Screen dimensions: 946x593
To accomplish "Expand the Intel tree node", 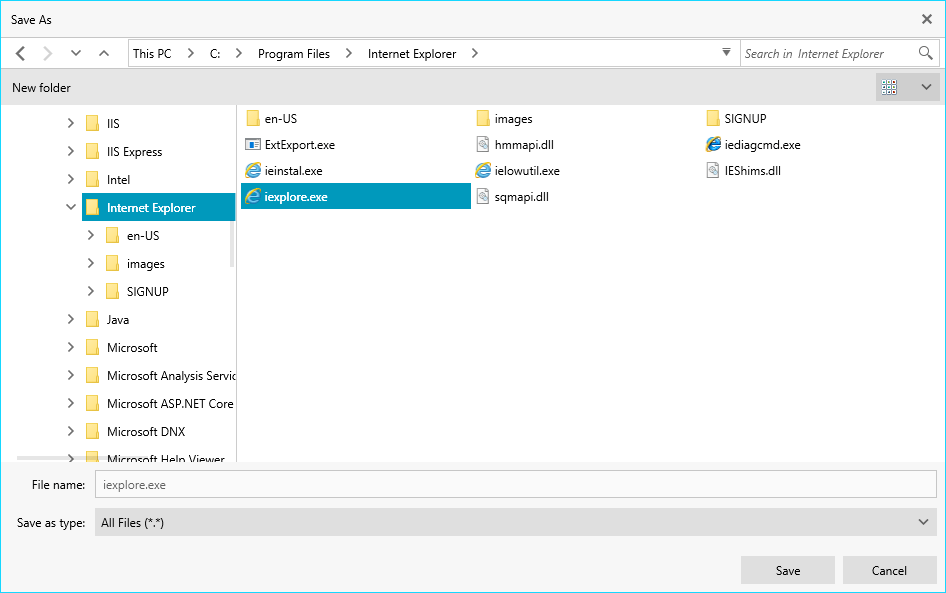I will click(x=71, y=179).
